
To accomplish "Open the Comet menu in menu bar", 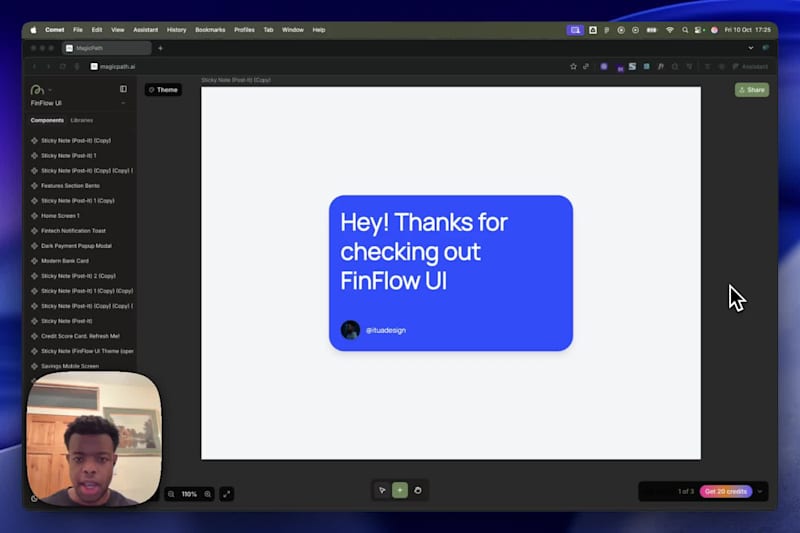I will coord(55,30).
